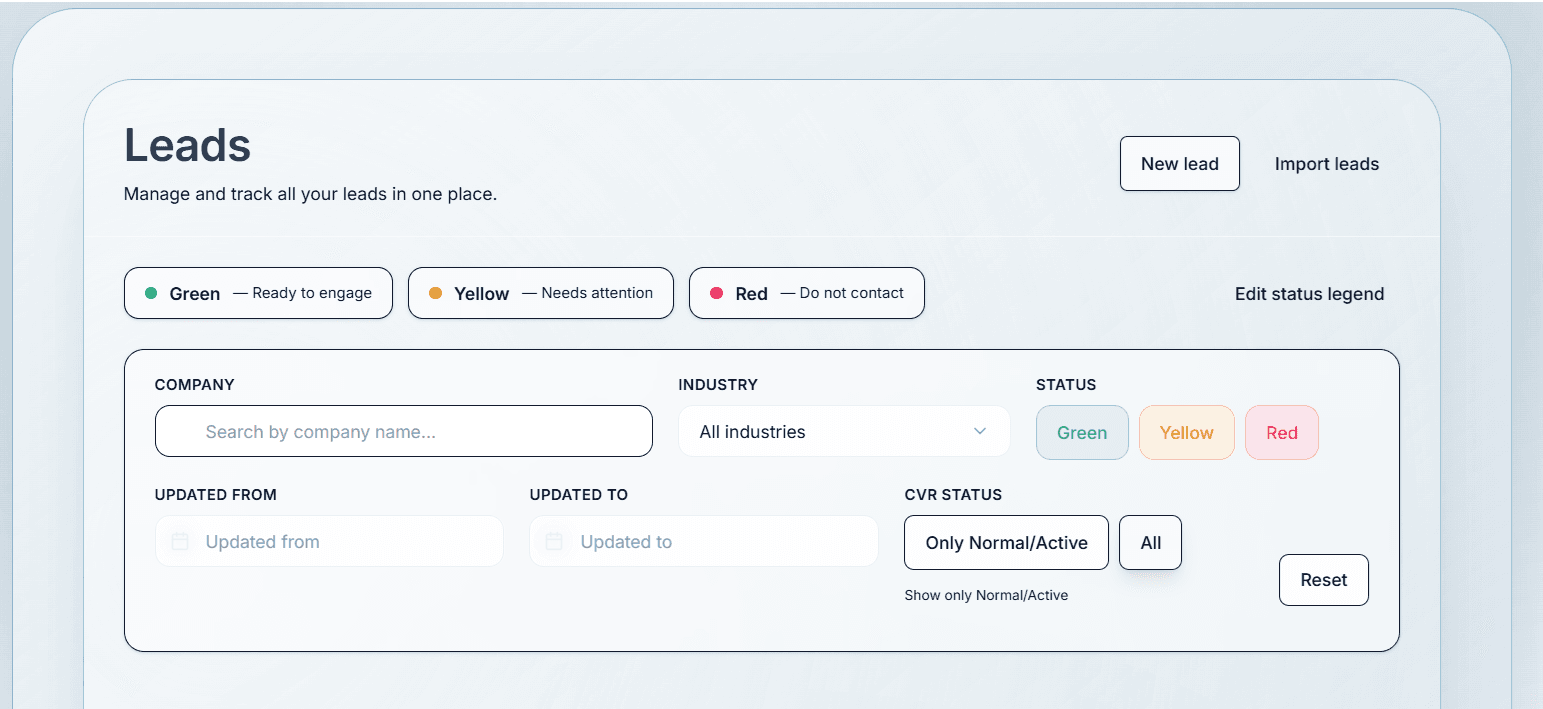Toggle the Green status filter

click(1082, 433)
